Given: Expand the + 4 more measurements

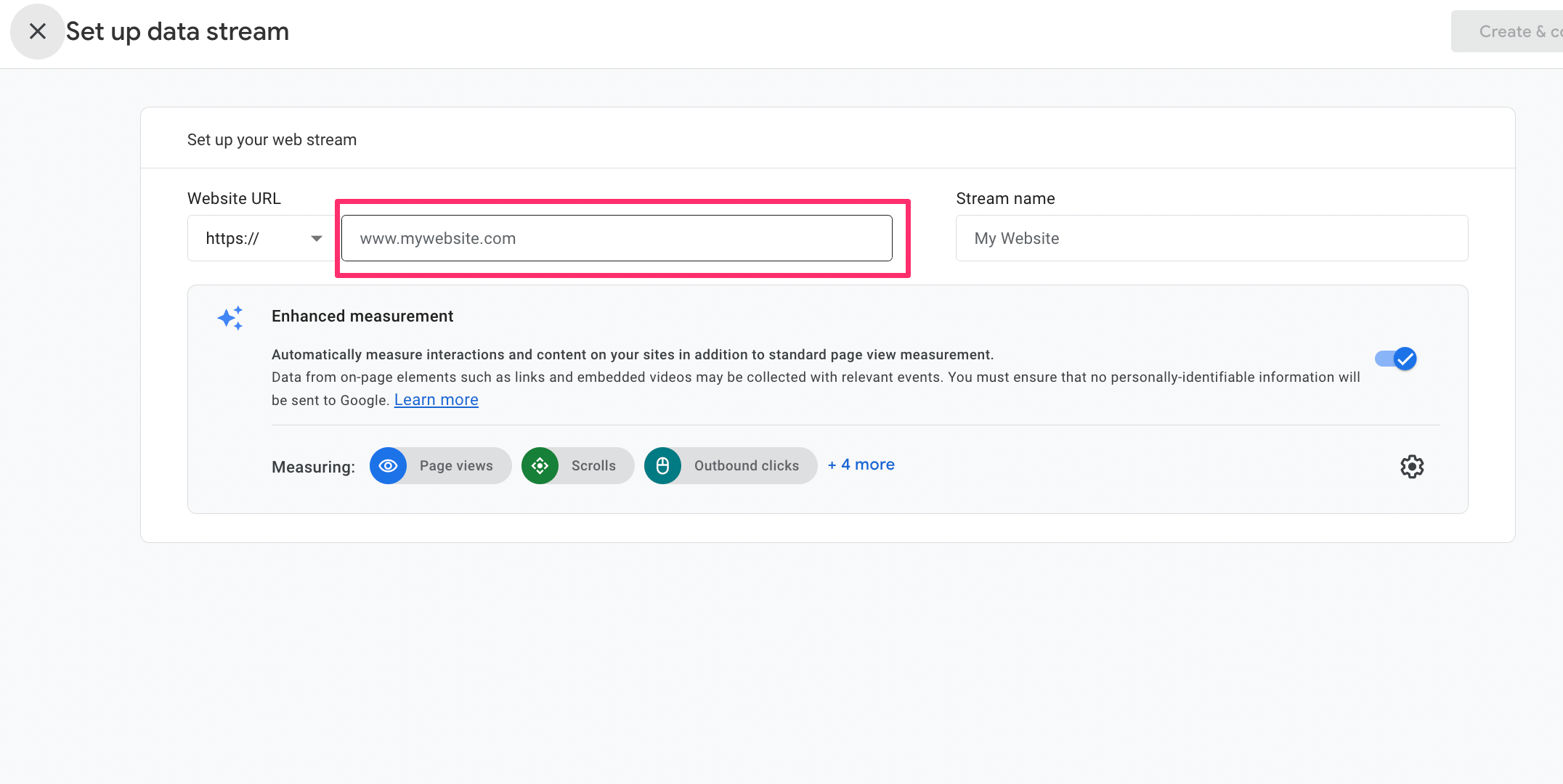Looking at the screenshot, I should tap(861, 465).
